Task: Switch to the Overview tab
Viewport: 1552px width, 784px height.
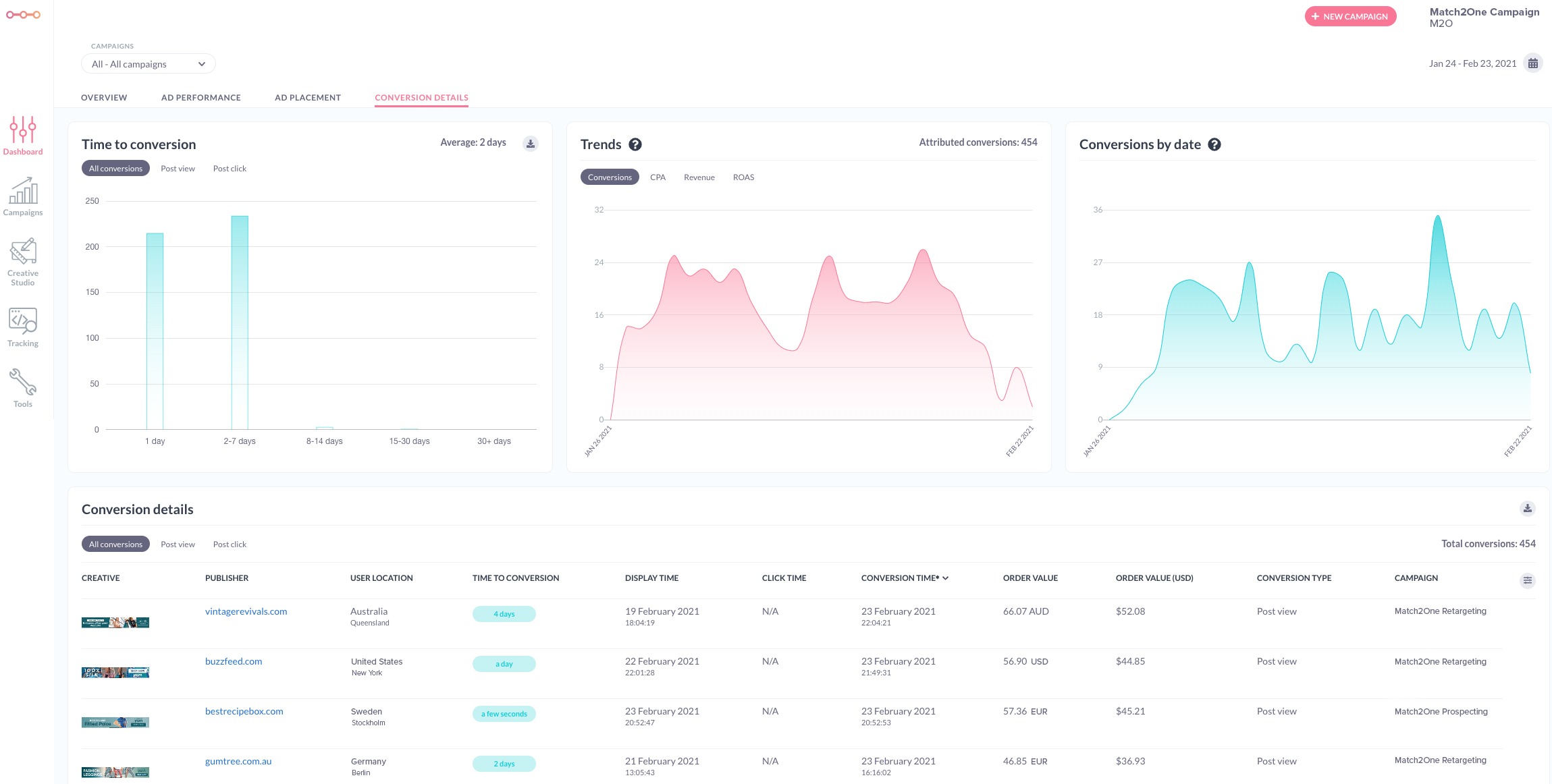Action: [104, 98]
